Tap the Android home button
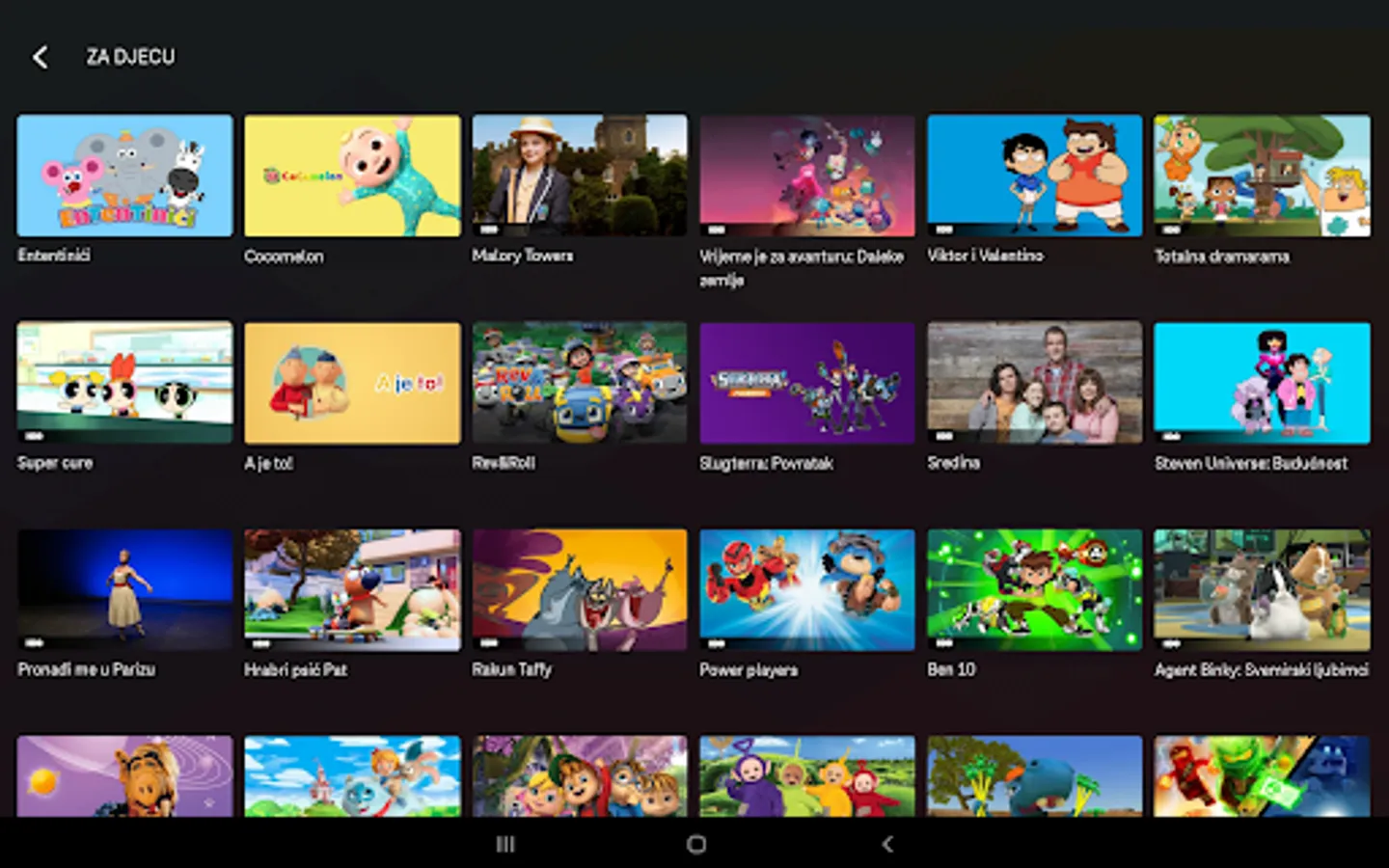This screenshot has width=1389, height=868. coord(695,844)
